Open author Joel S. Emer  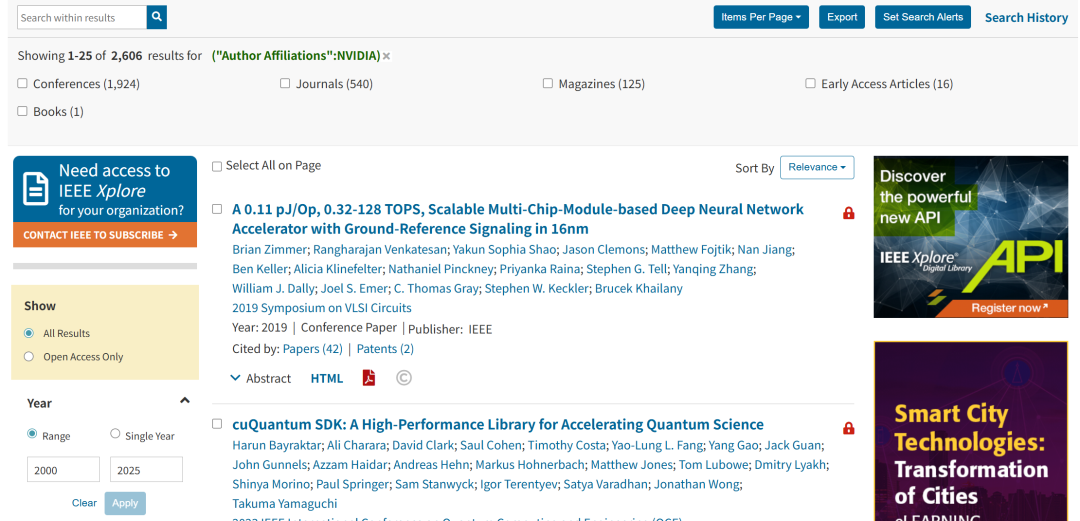pos(354,289)
